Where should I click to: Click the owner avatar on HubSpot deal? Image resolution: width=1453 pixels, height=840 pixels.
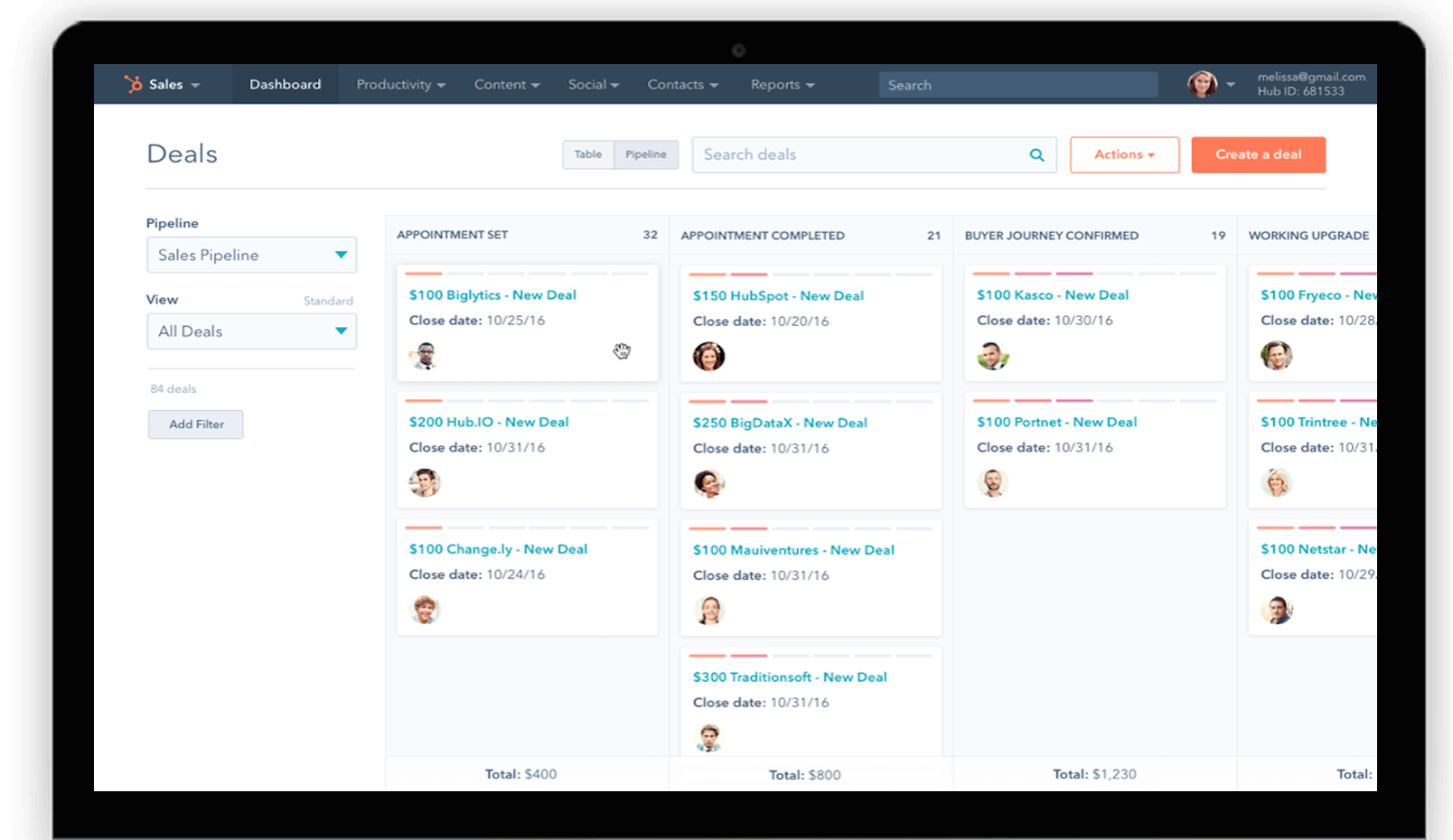[708, 357]
